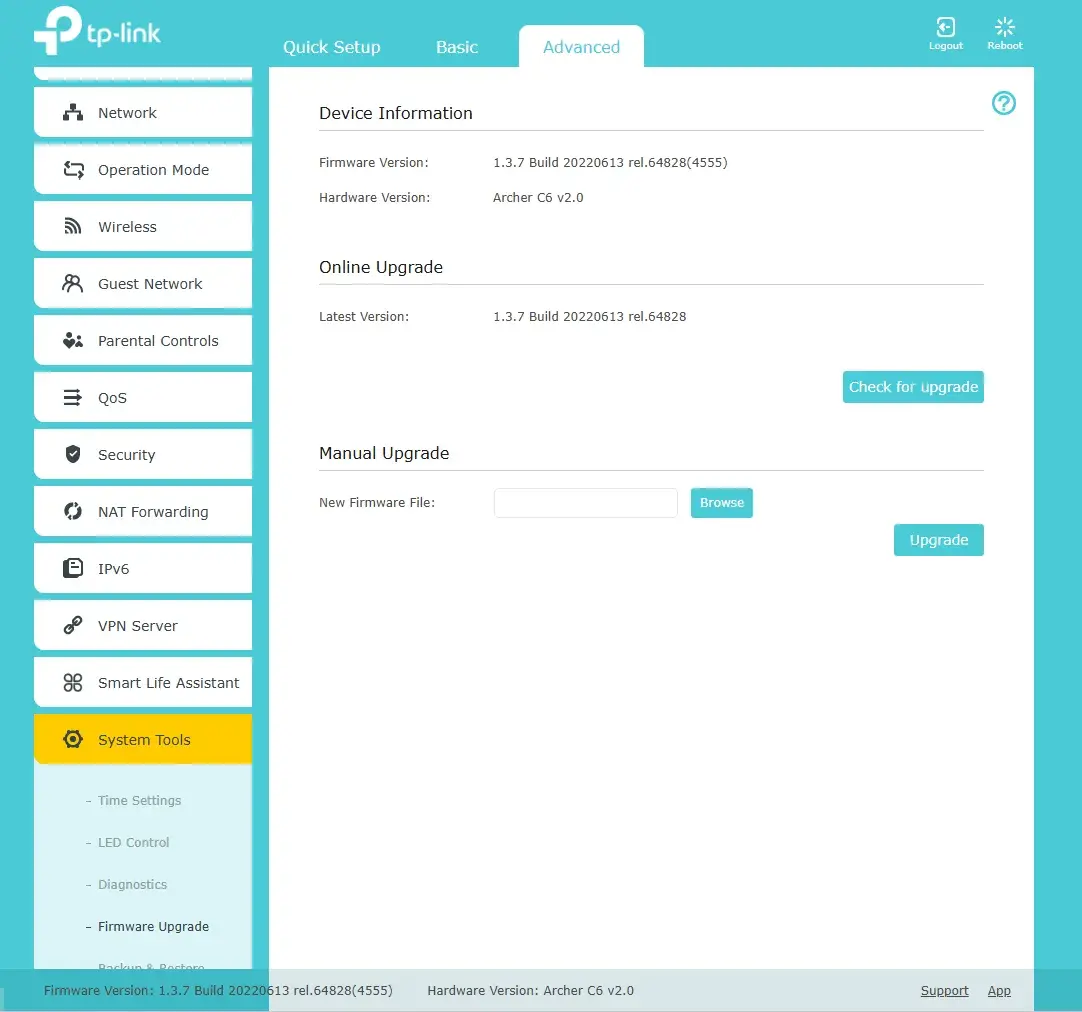Open the Support link
The height and width of the screenshot is (1012, 1082).
point(944,991)
